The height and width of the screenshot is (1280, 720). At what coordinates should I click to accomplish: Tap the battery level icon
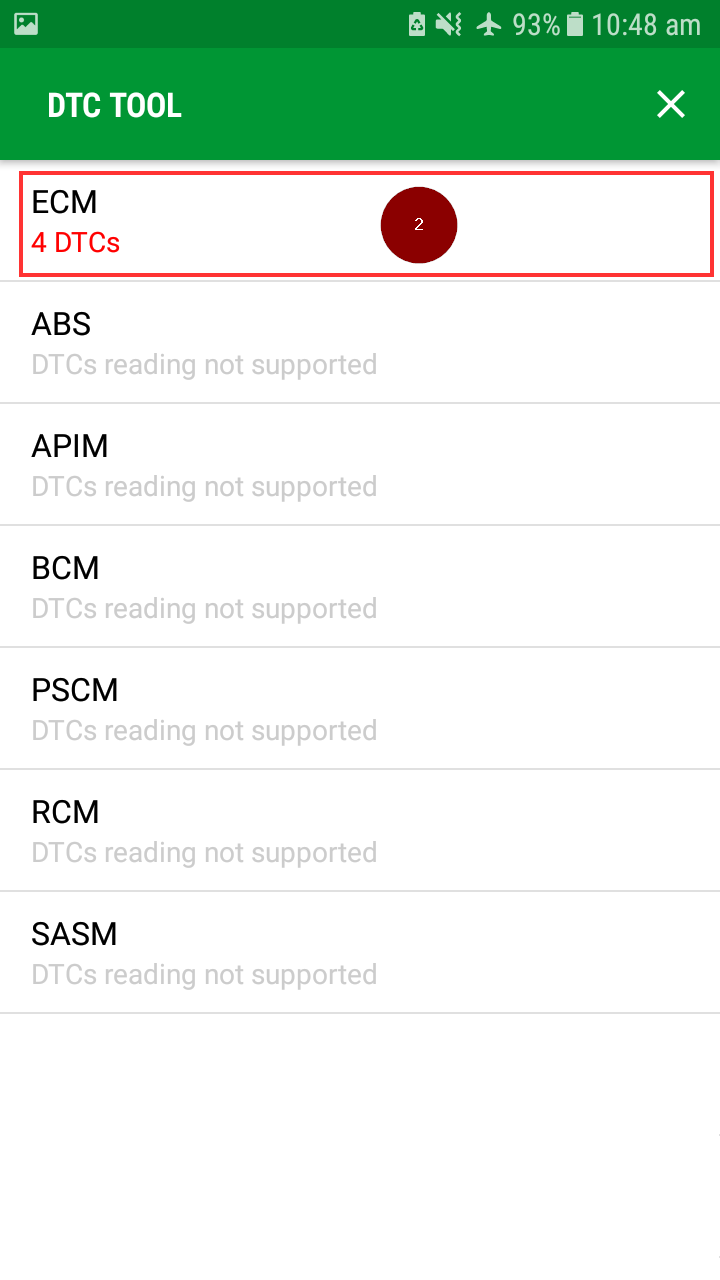pos(575,24)
